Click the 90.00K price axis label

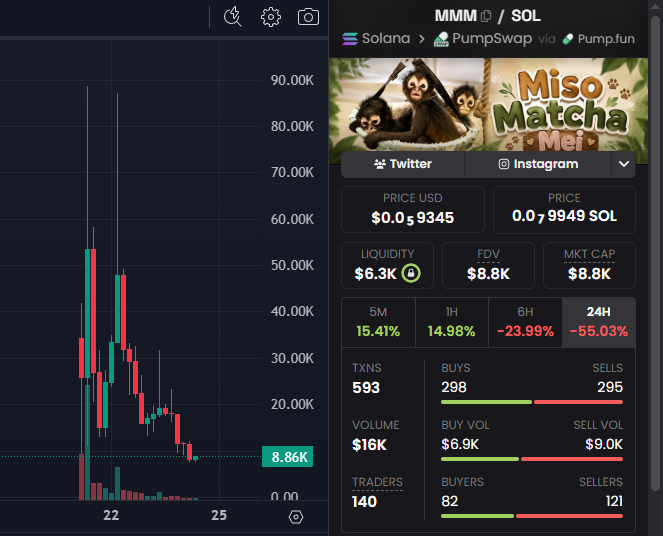[x=292, y=80]
